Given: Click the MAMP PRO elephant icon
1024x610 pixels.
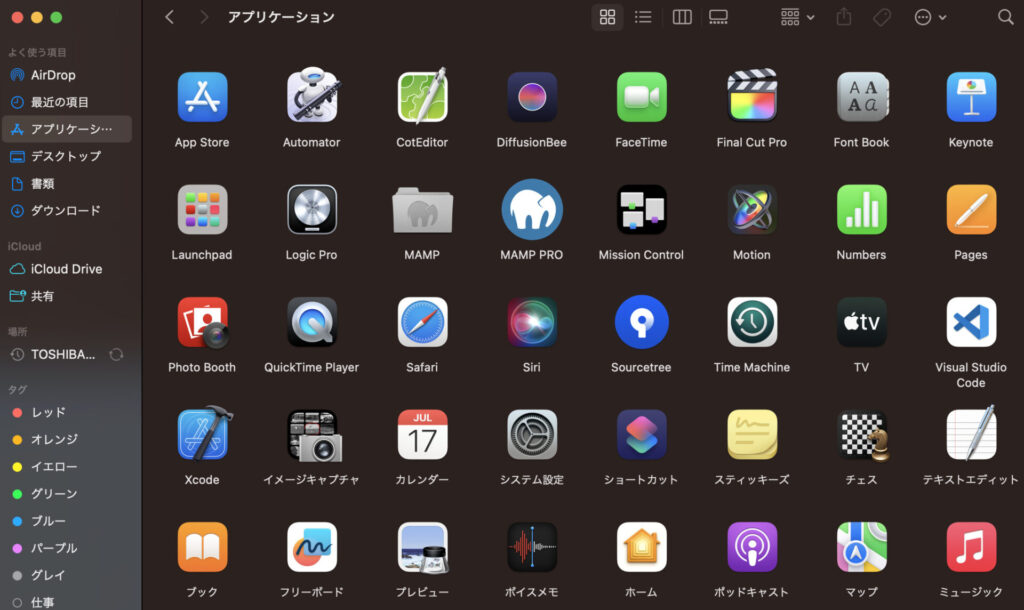Looking at the screenshot, I should click(531, 210).
